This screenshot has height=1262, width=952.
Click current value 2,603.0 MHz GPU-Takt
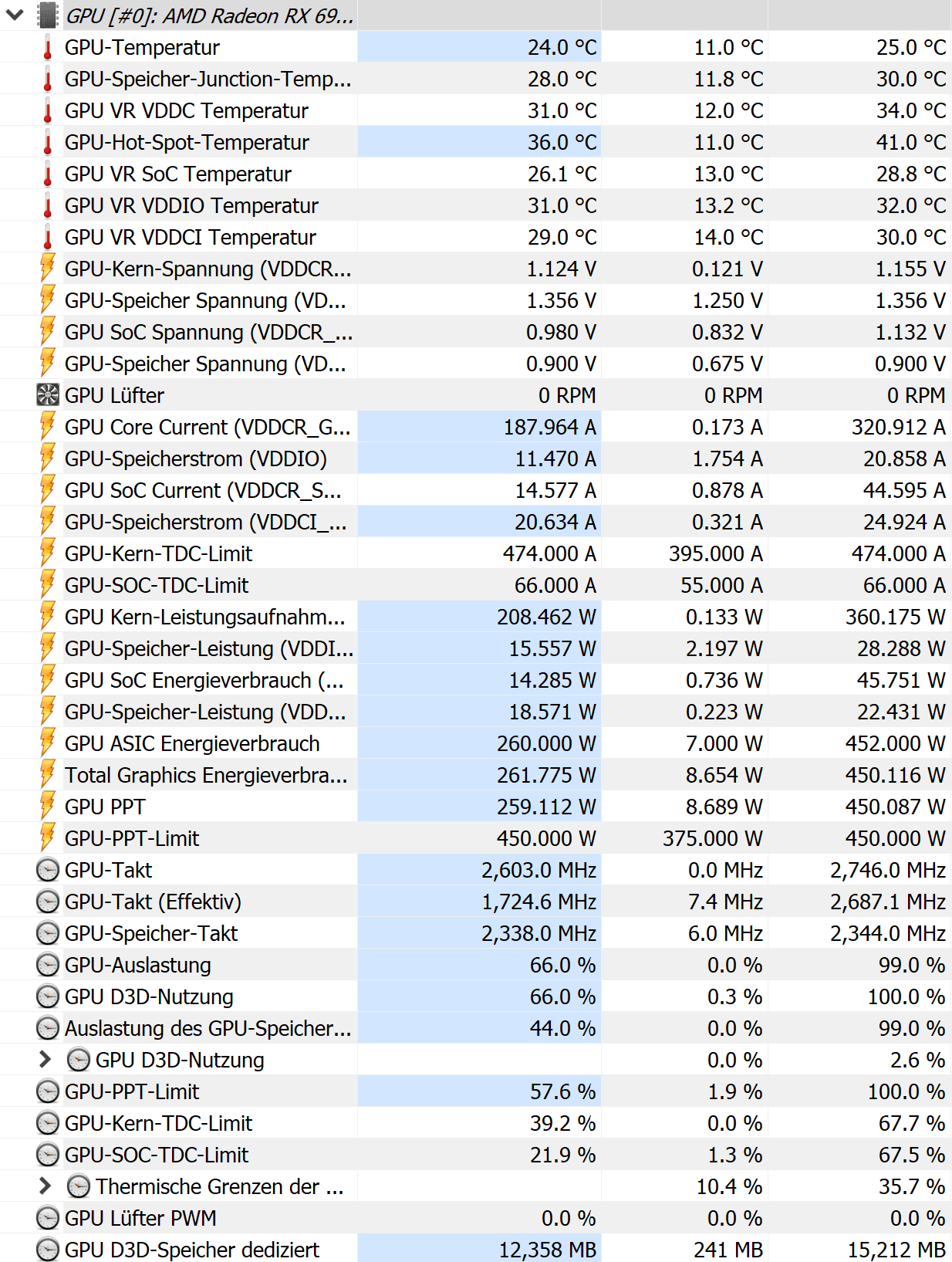pyautogui.click(x=539, y=870)
